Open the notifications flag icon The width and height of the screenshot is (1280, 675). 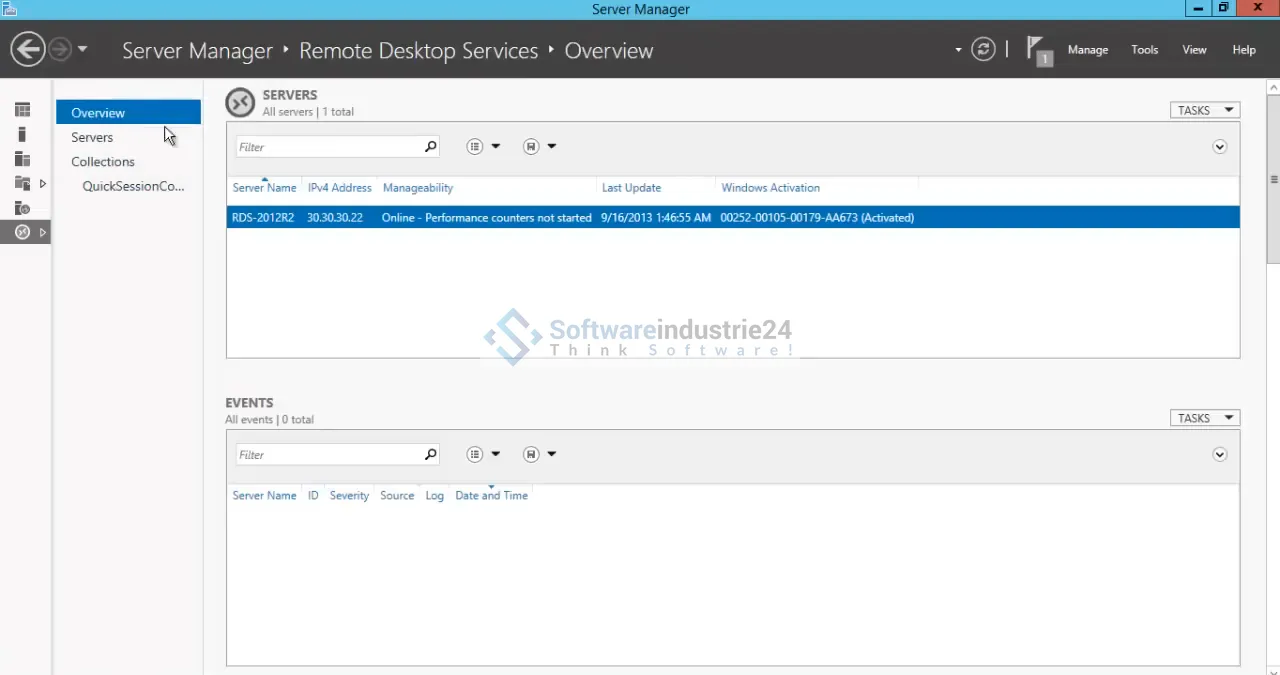pos(1038,50)
